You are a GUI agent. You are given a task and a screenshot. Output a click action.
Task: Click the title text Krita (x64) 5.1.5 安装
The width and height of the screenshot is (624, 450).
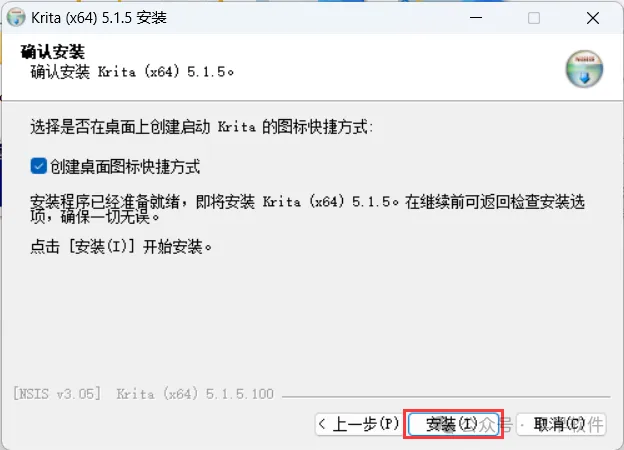pyautogui.click(x=99, y=18)
